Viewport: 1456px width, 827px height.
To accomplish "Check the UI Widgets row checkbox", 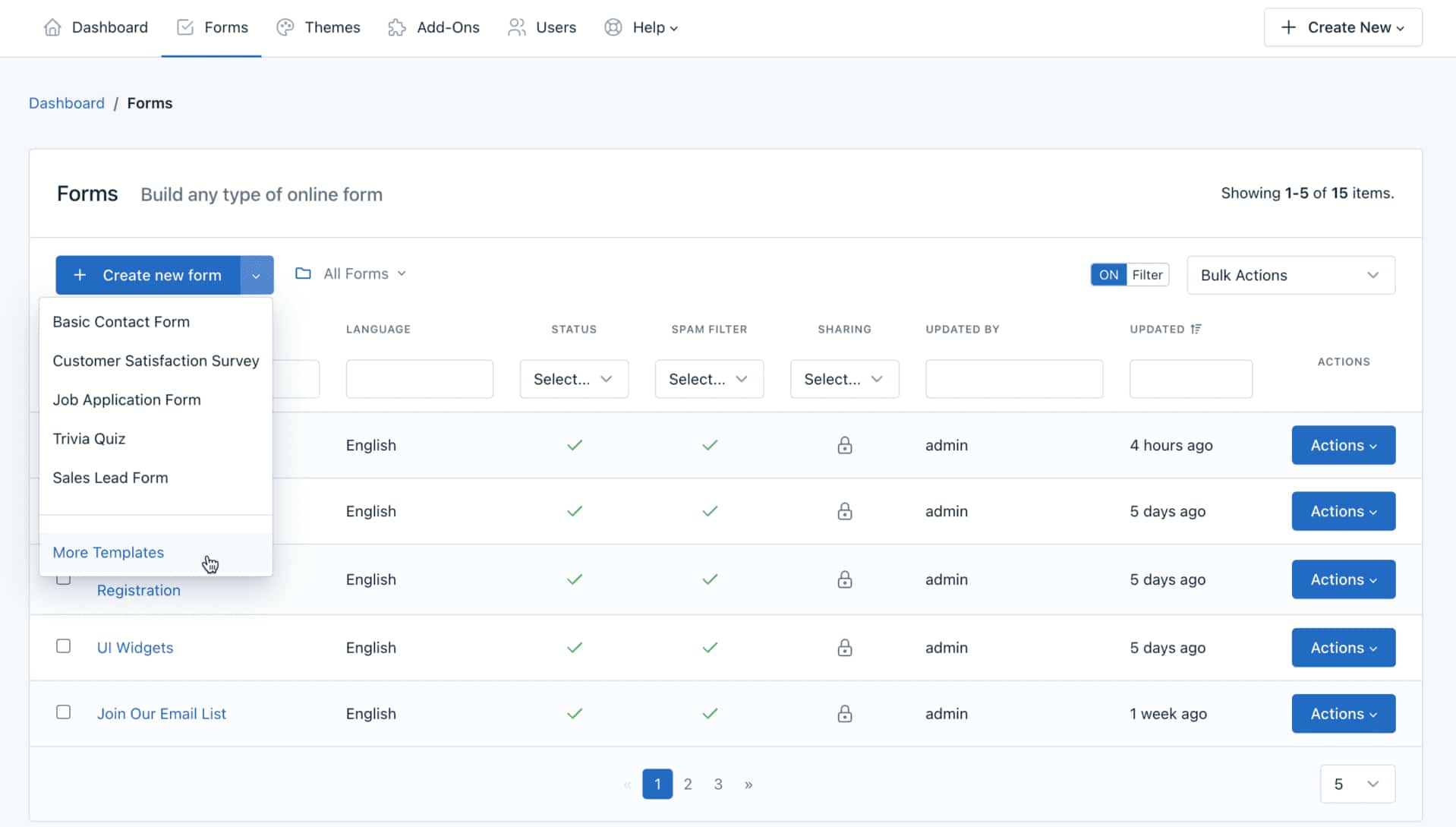I will pos(64,646).
